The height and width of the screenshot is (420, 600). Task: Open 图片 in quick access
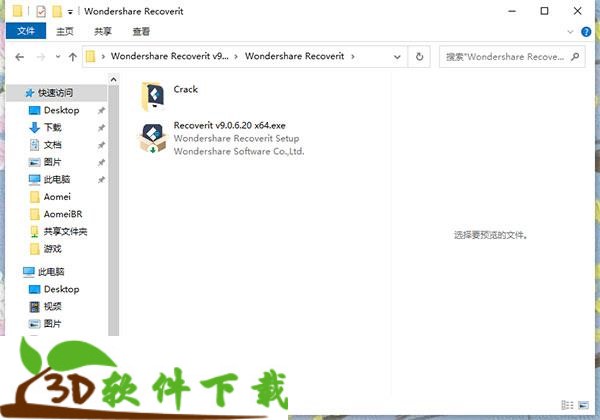52,162
